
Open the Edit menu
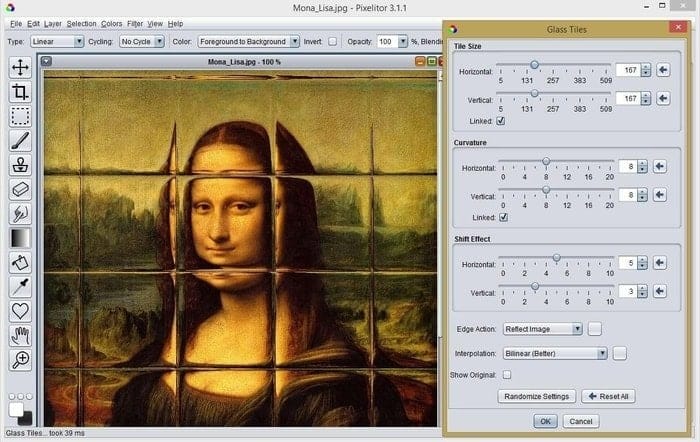point(33,24)
